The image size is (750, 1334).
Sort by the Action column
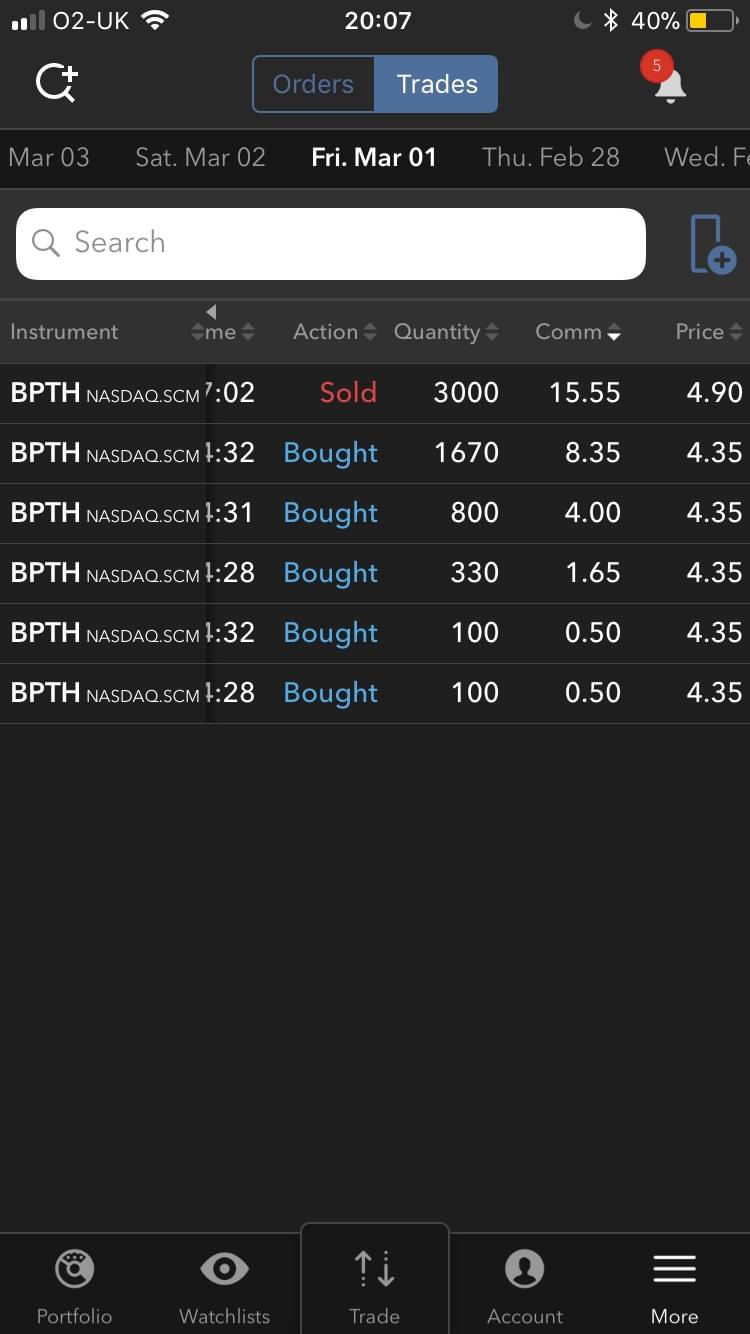point(334,332)
